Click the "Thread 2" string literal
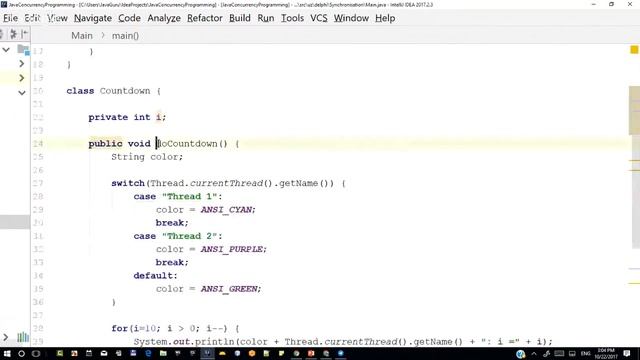The height and width of the screenshot is (360, 640). (189, 236)
